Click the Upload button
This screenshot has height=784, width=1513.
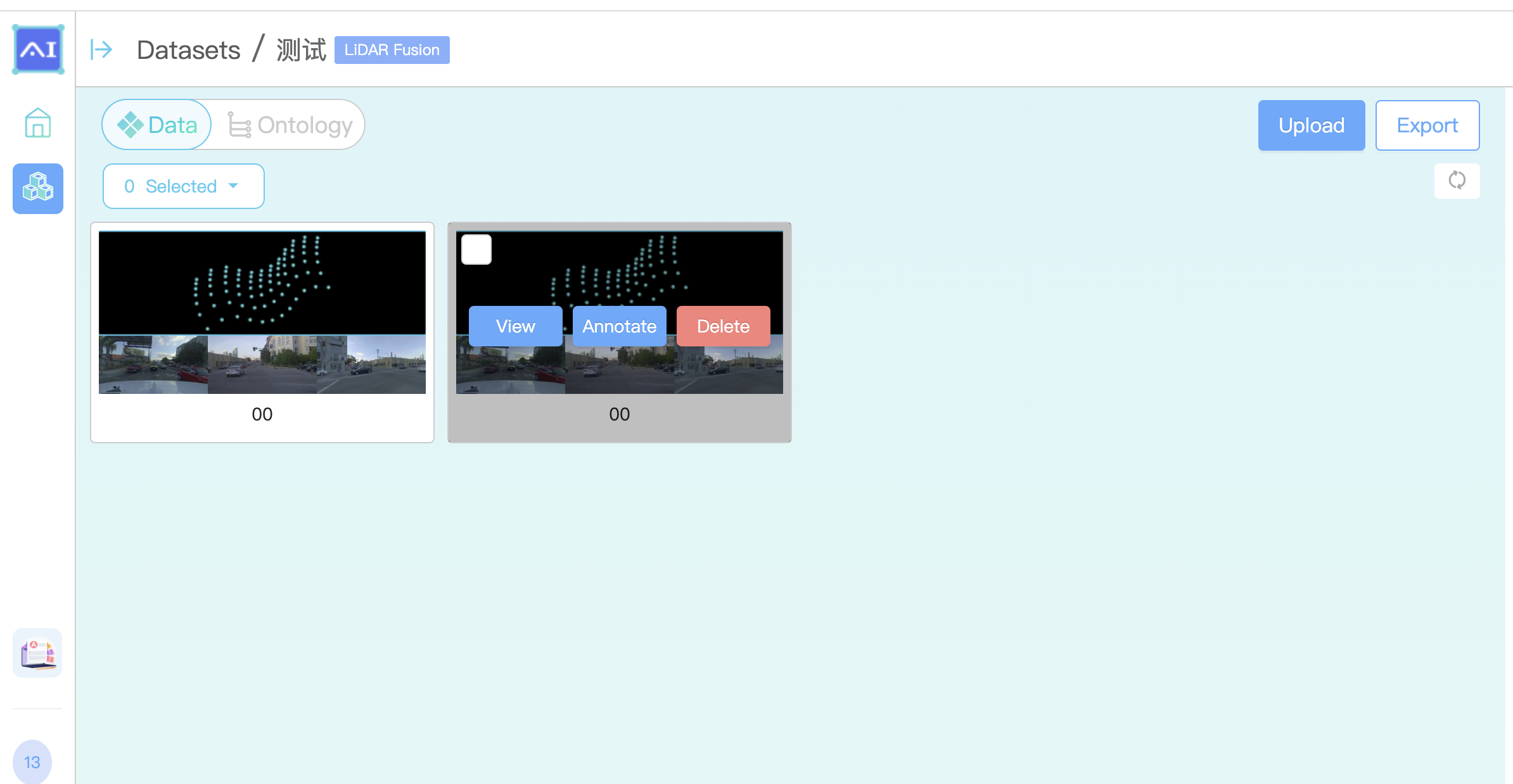tap(1311, 125)
